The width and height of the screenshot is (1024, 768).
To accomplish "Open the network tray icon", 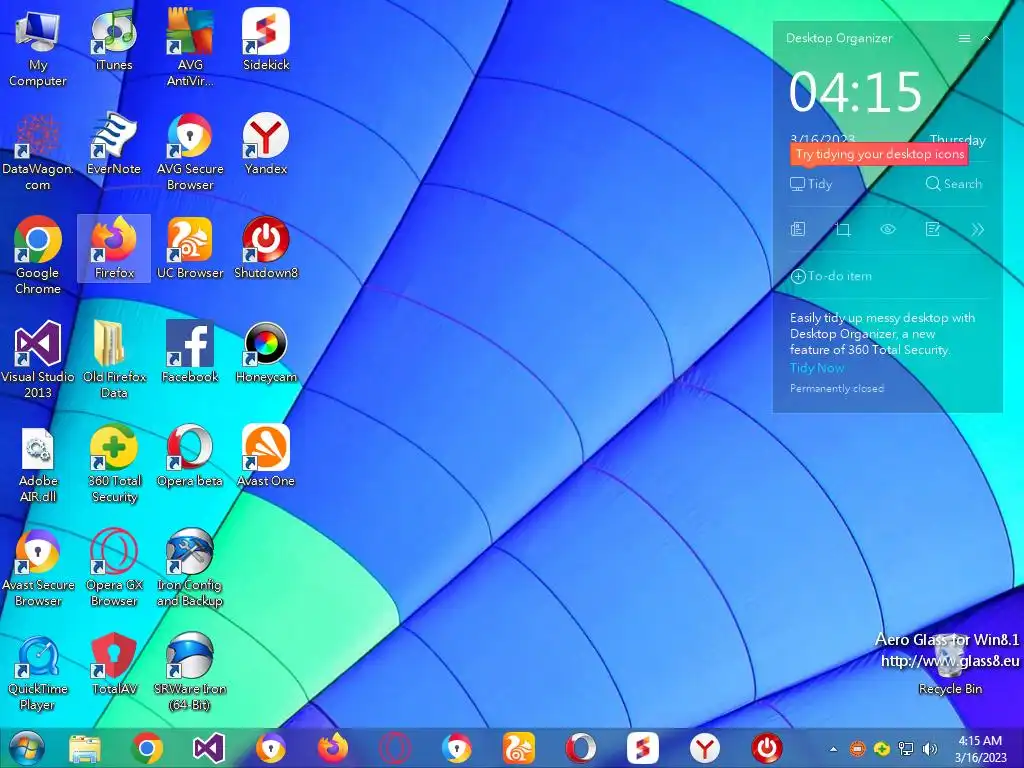I will tap(906, 748).
